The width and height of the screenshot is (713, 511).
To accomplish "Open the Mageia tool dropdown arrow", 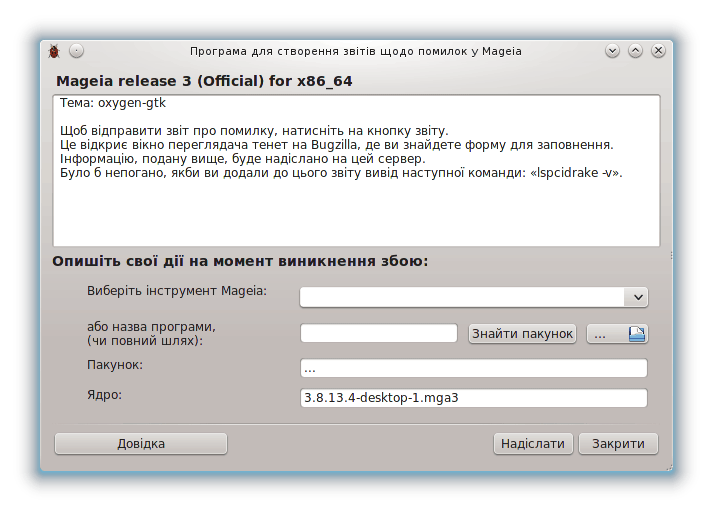I will [x=638, y=297].
